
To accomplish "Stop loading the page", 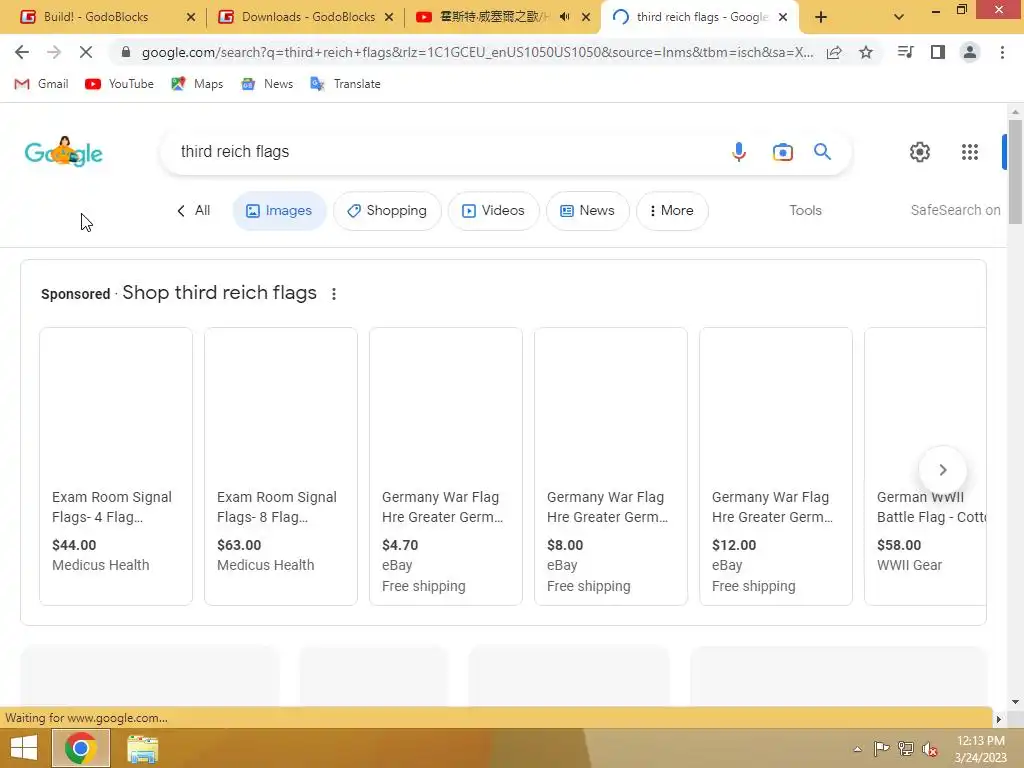I will pos(86,52).
